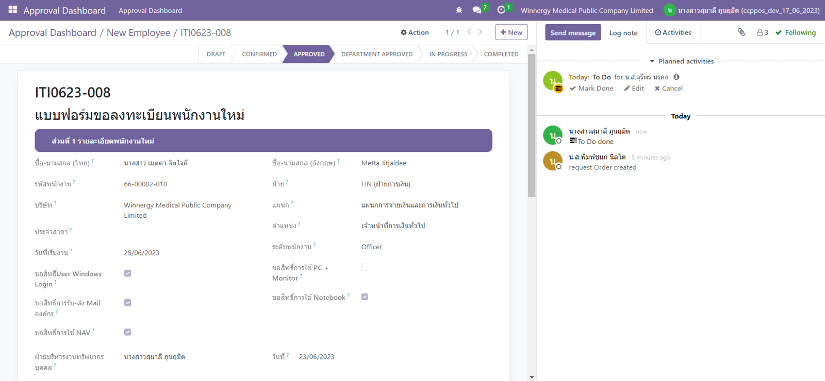
Task: Open the apps grid menu icon
Action: pyautogui.click(x=13, y=10)
